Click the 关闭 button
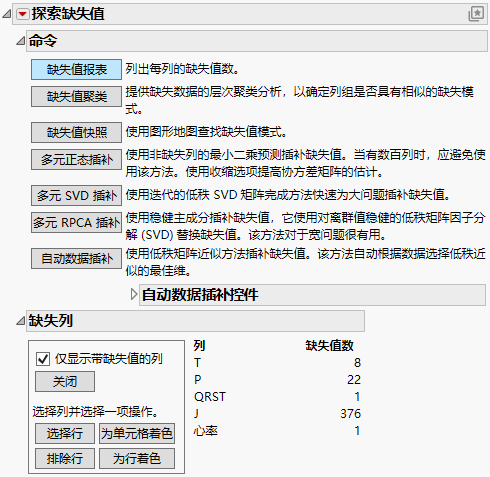Viewport: 490px width, 477px height. [x=65, y=381]
